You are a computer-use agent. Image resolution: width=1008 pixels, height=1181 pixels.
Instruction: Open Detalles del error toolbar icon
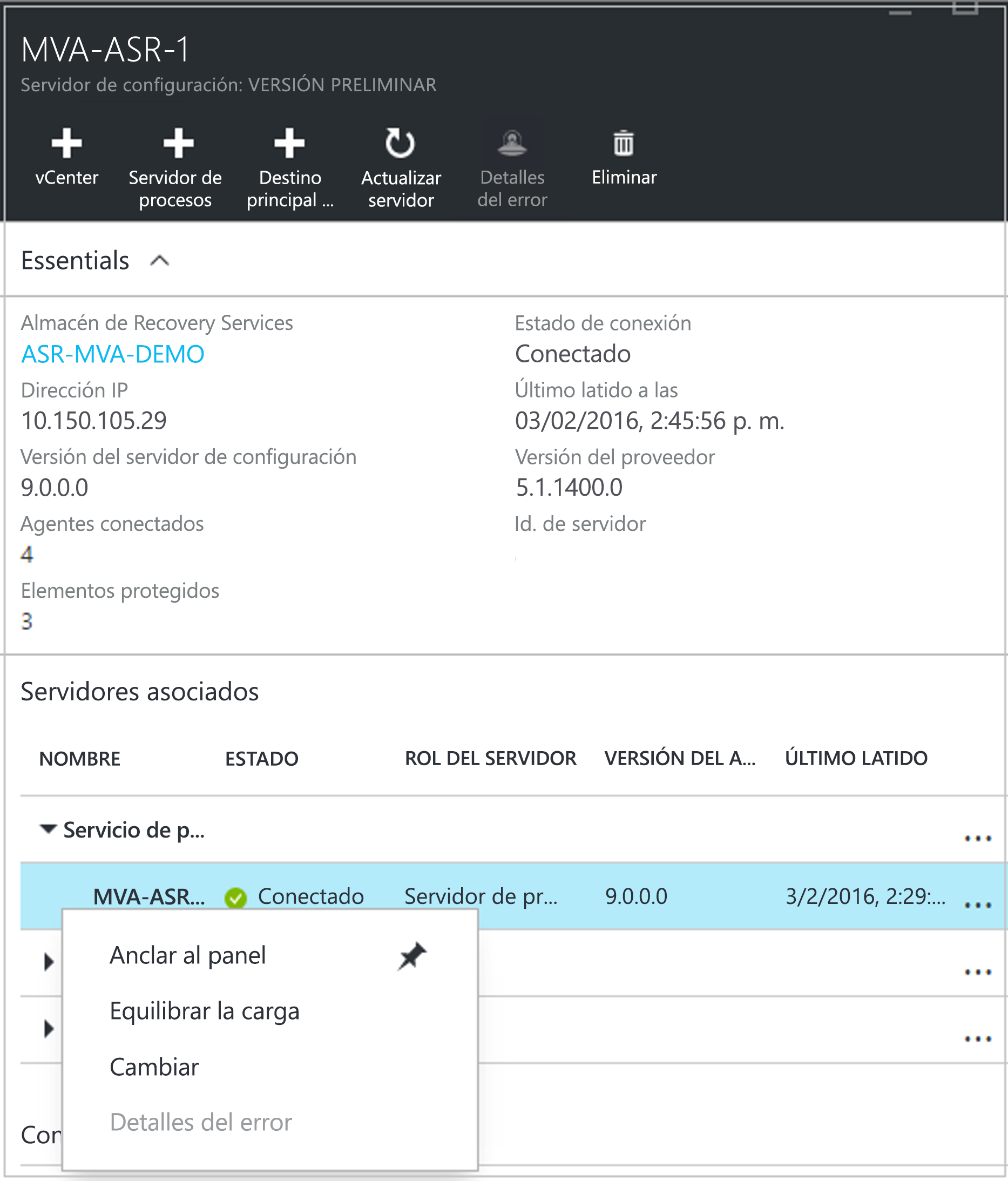[512, 143]
